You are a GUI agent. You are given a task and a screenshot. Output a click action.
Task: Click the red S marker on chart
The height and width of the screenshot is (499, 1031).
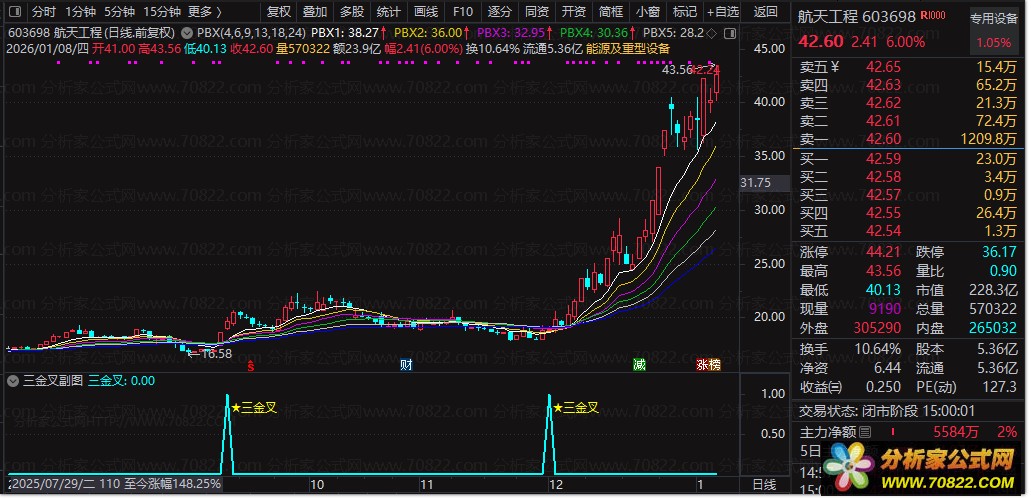click(x=250, y=366)
